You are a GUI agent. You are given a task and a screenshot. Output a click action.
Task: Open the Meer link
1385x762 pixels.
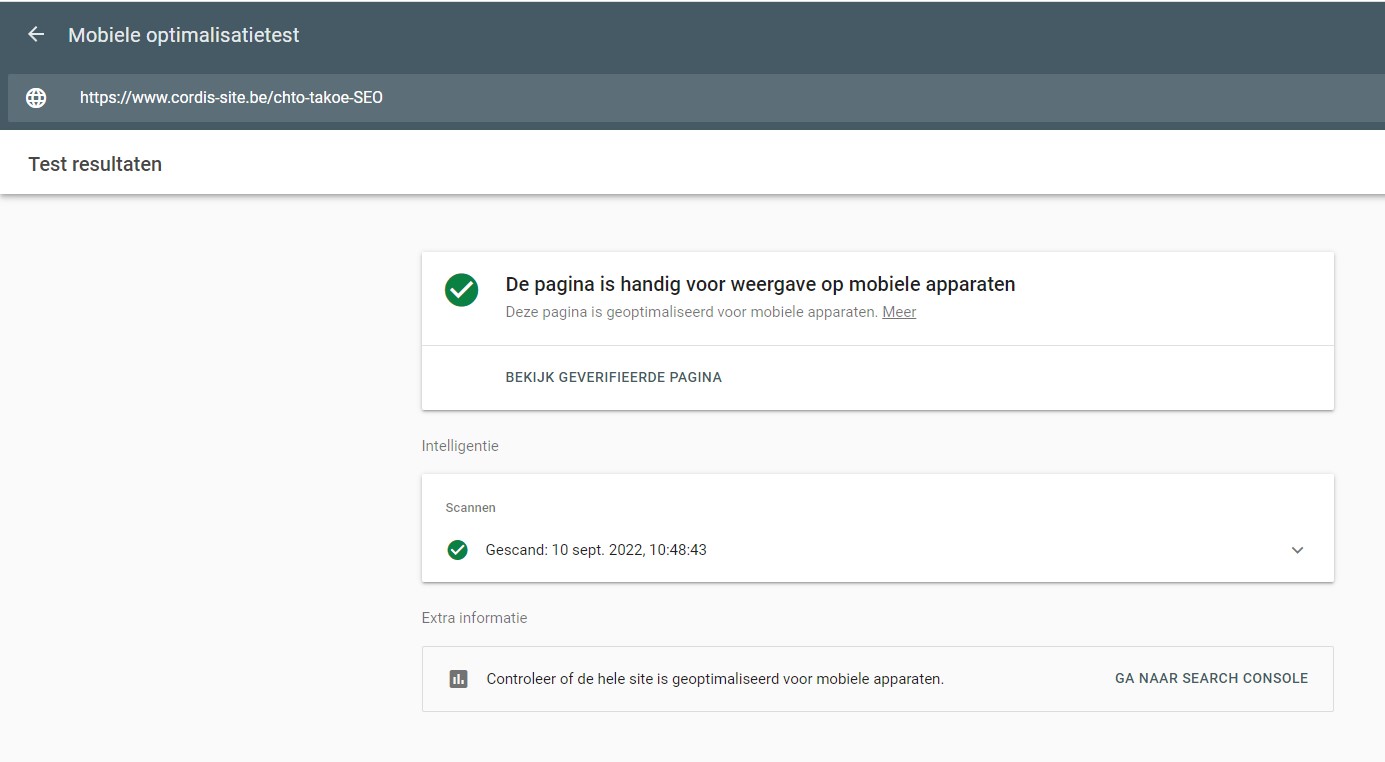(899, 312)
